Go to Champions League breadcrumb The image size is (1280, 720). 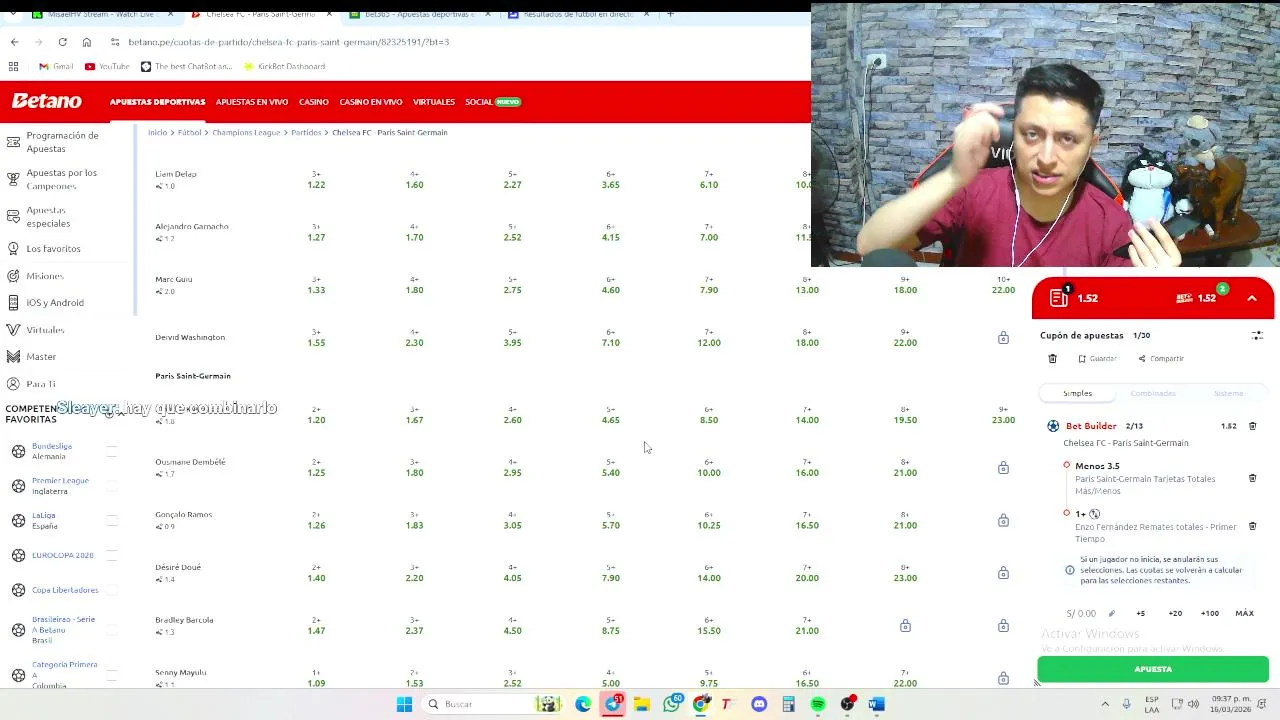click(x=246, y=132)
